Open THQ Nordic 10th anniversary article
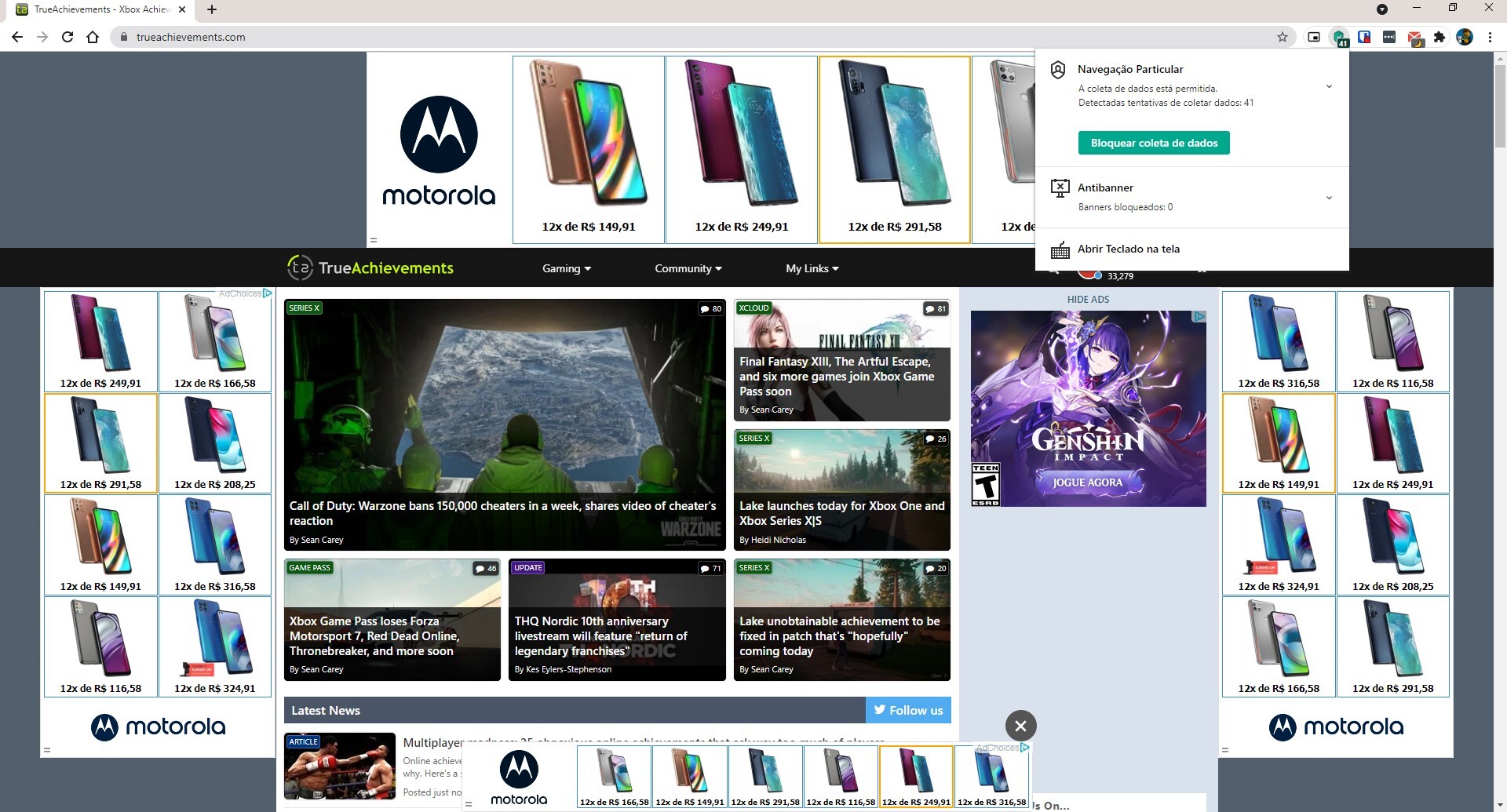1507x812 pixels. 617,620
